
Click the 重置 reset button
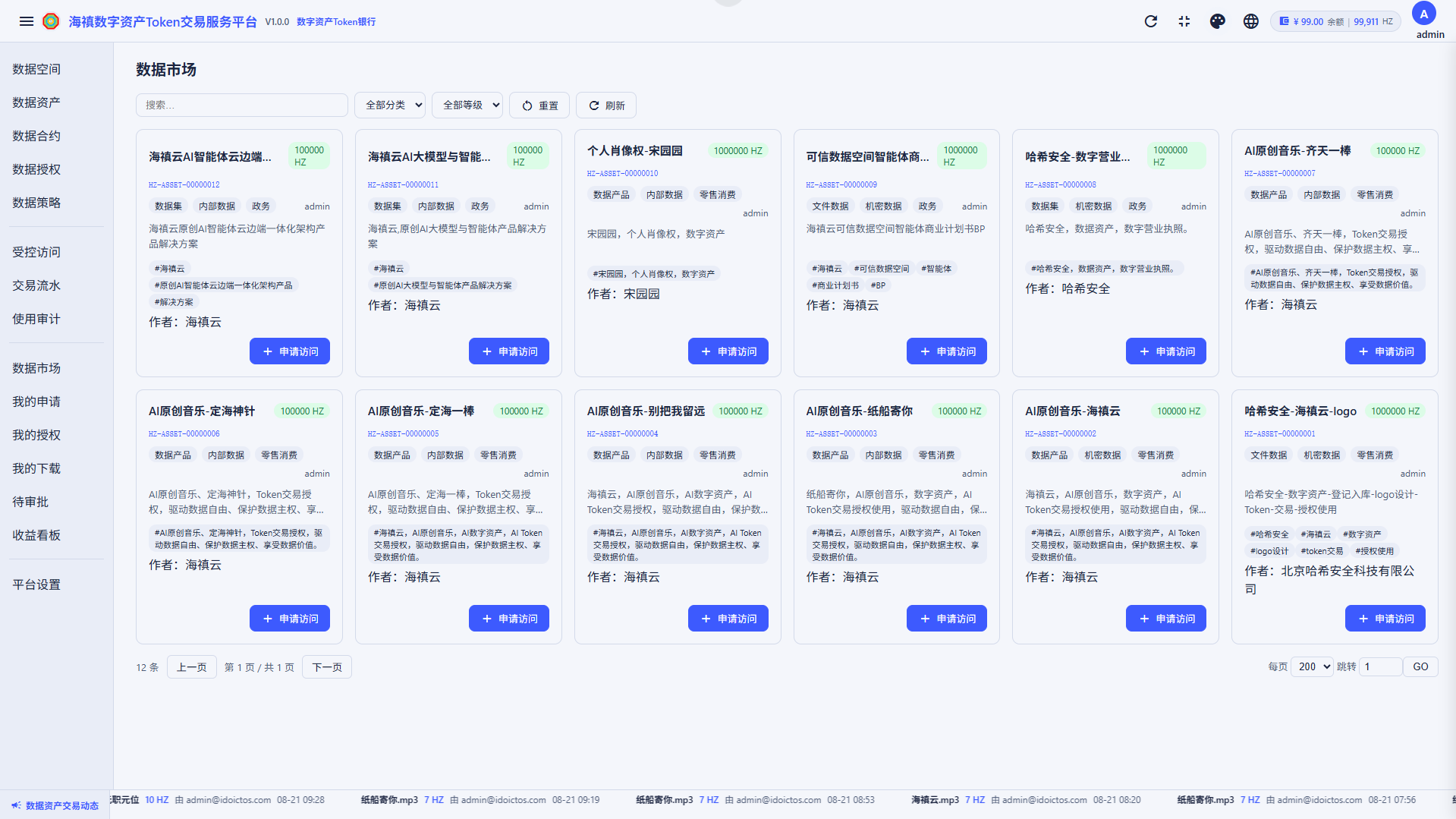click(x=539, y=106)
